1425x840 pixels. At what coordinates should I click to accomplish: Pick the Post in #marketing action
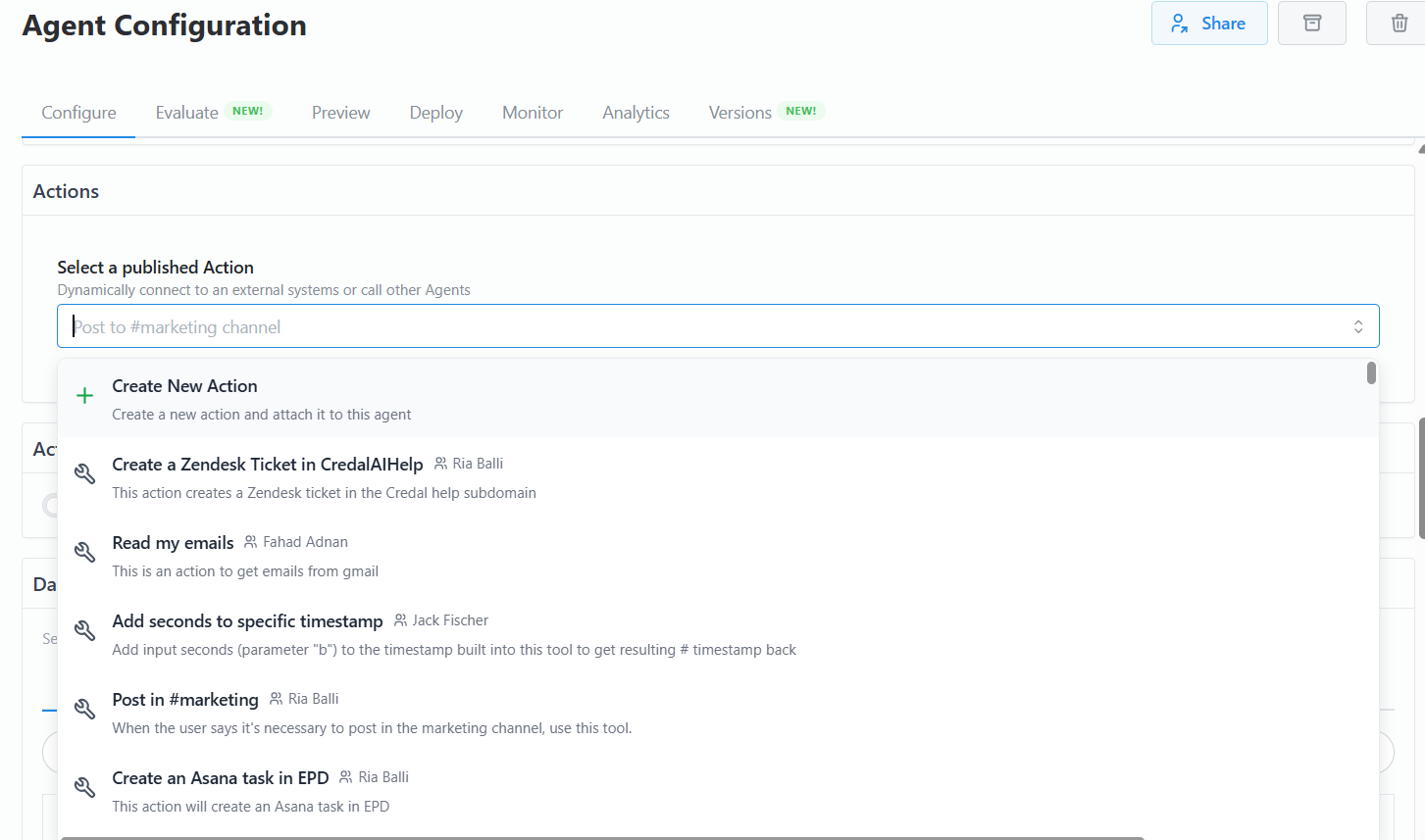[185, 700]
